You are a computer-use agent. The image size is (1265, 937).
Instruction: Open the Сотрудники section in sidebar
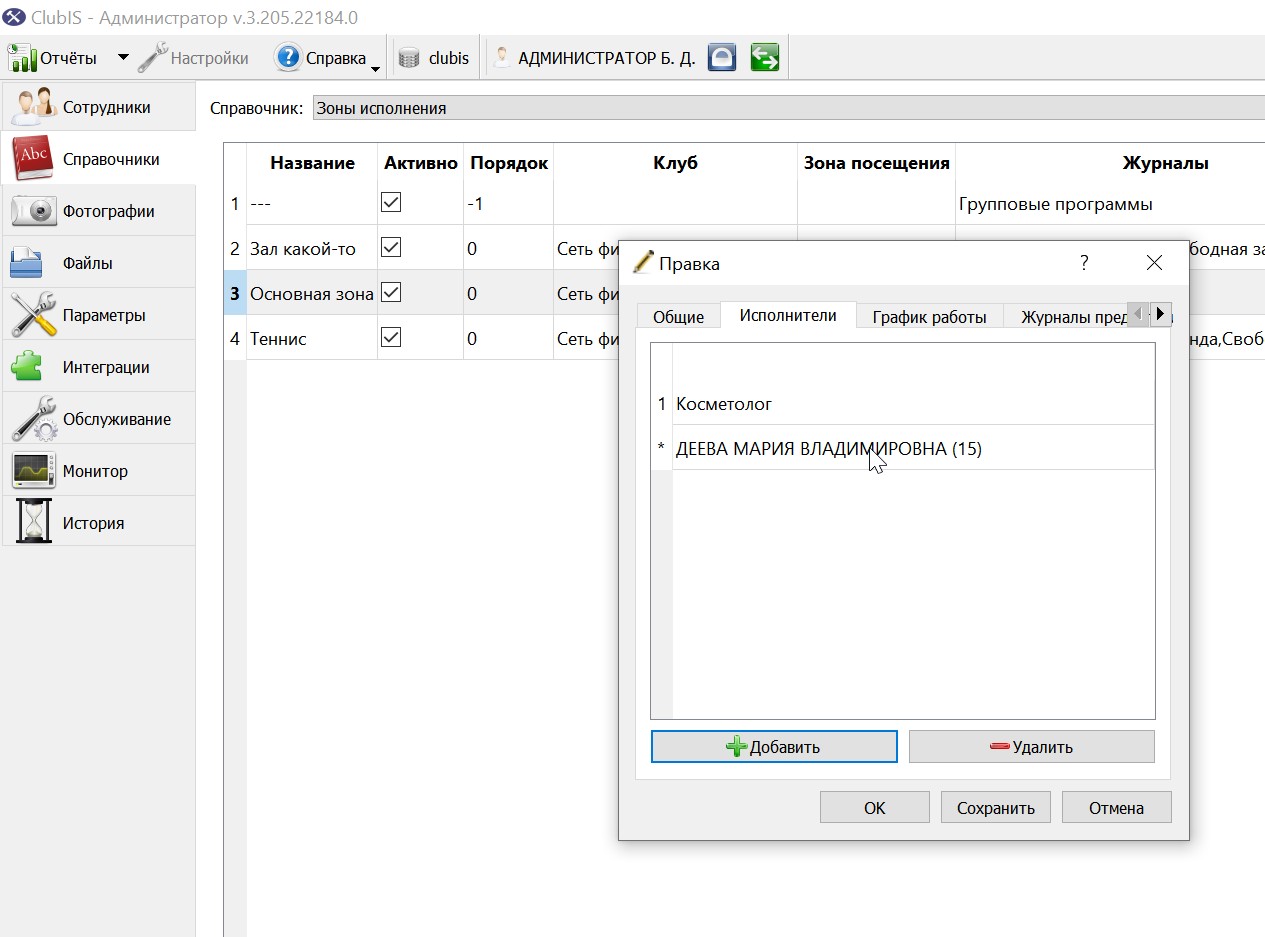(98, 107)
